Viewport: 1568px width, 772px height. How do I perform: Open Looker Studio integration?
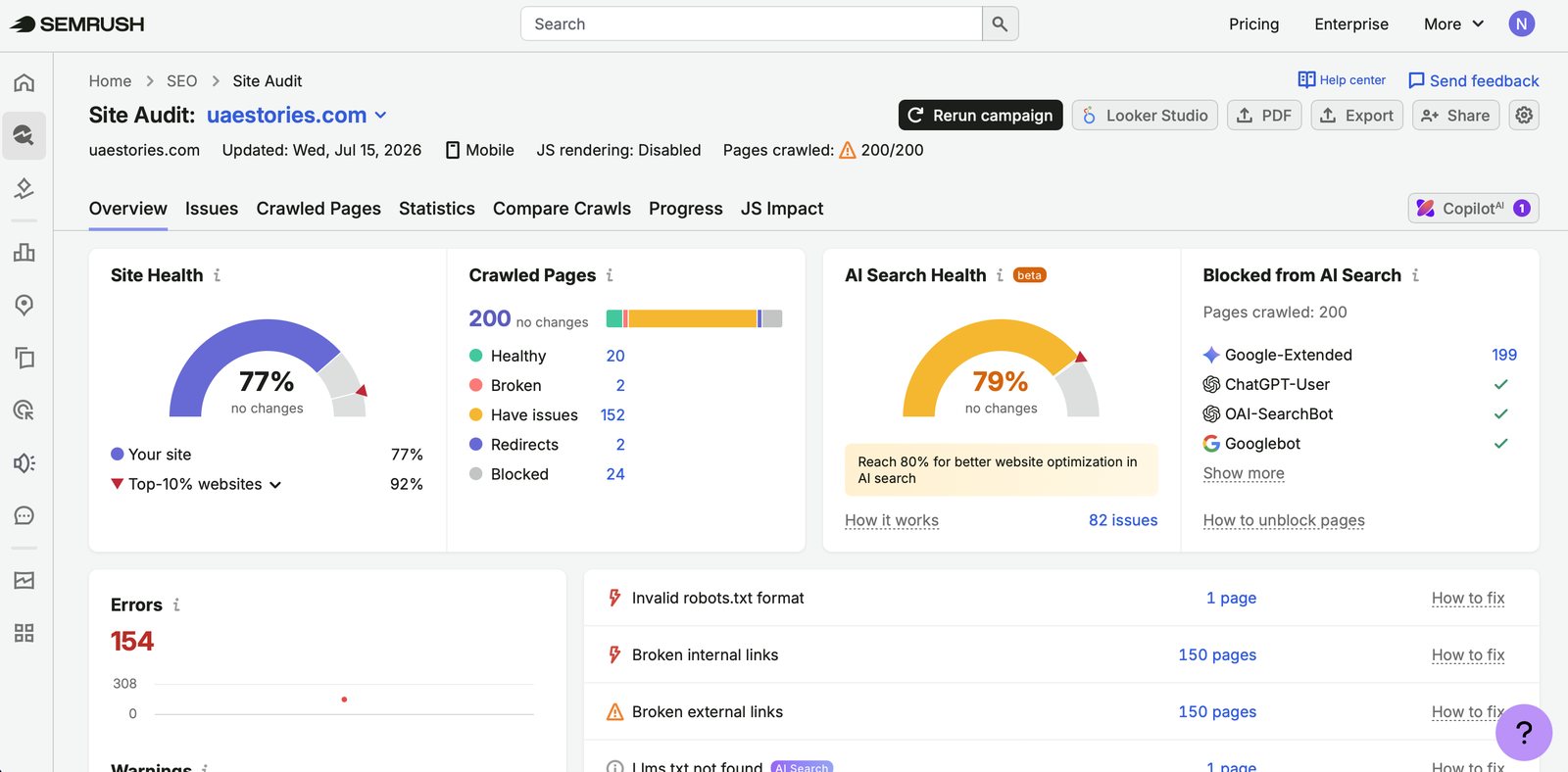1146,116
